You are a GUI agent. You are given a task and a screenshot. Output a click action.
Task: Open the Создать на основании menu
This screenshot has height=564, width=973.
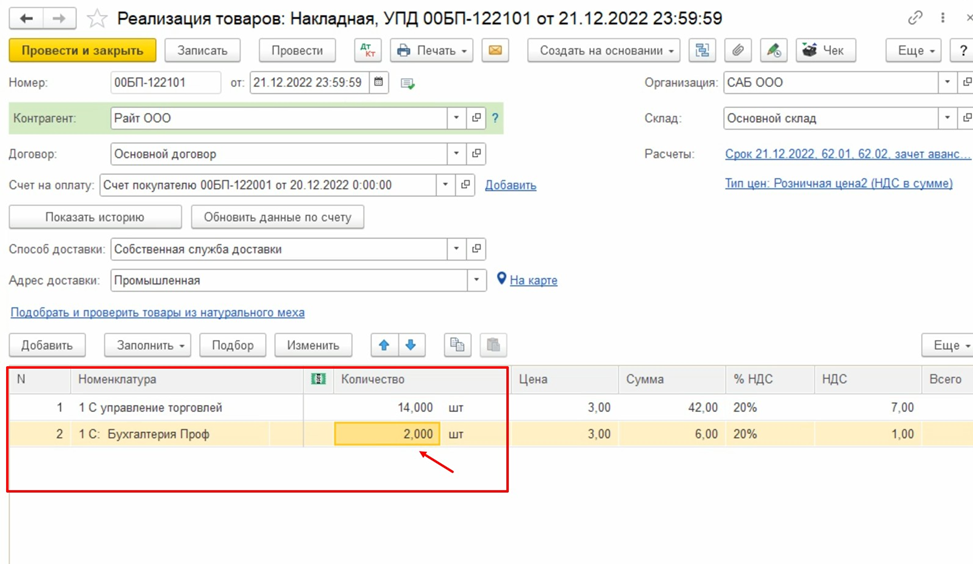pos(604,50)
